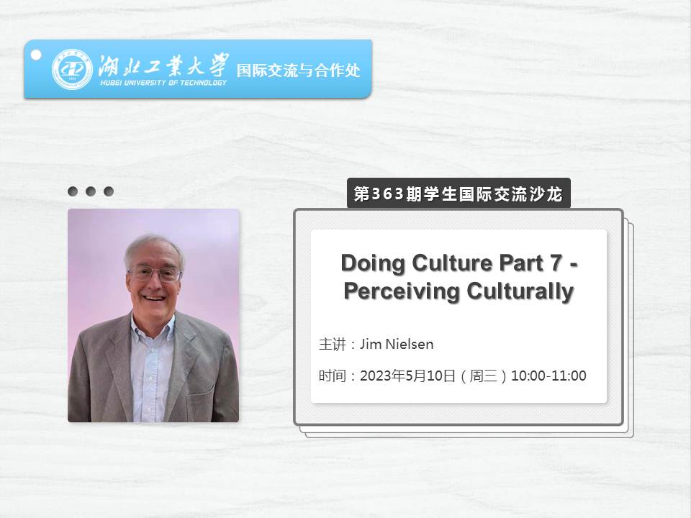Click the number 363 in the salon header
The height and width of the screenshot is (518, 691).
pos(387,193)
